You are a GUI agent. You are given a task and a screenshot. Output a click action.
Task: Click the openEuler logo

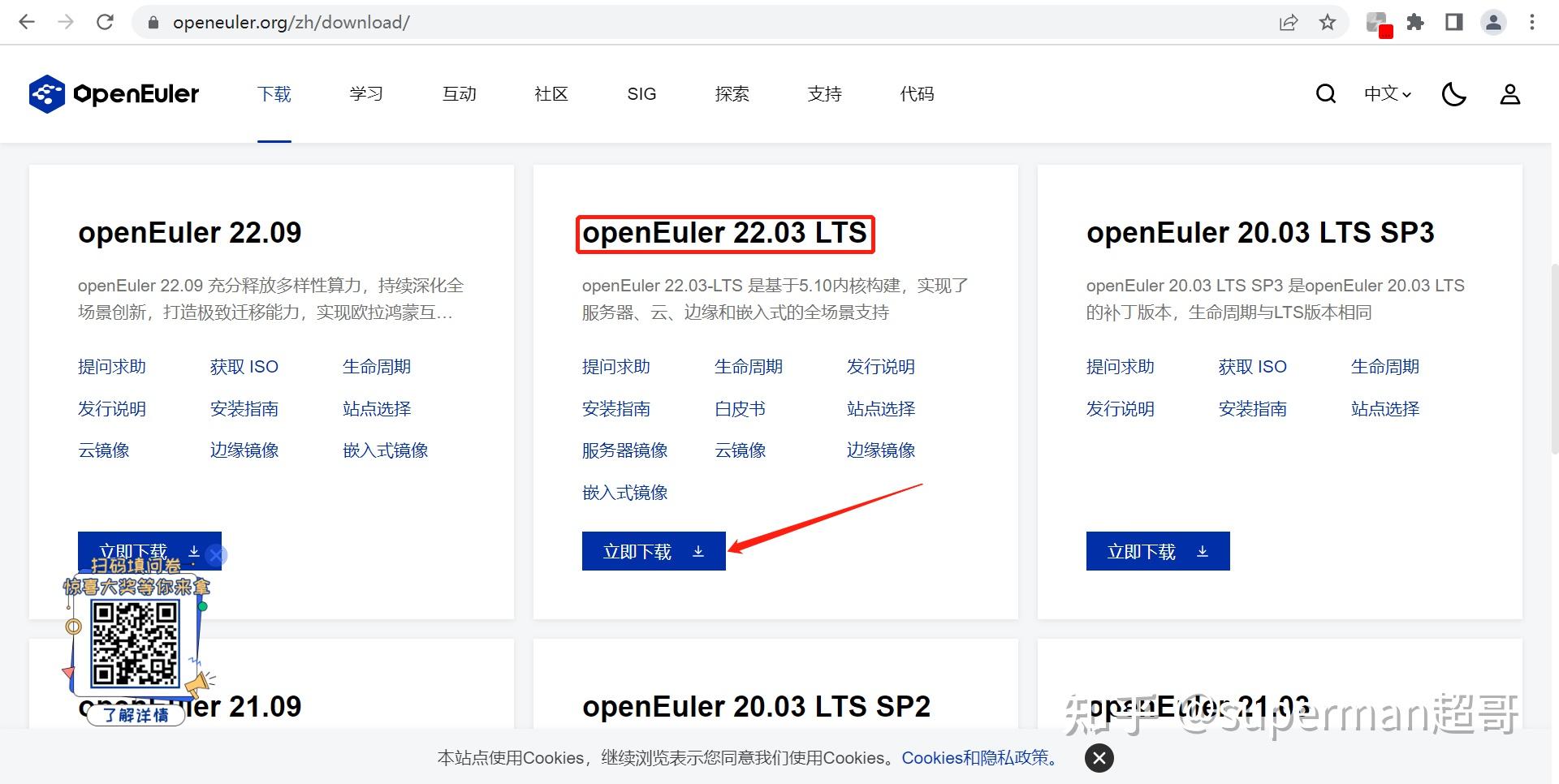[113, 93]
